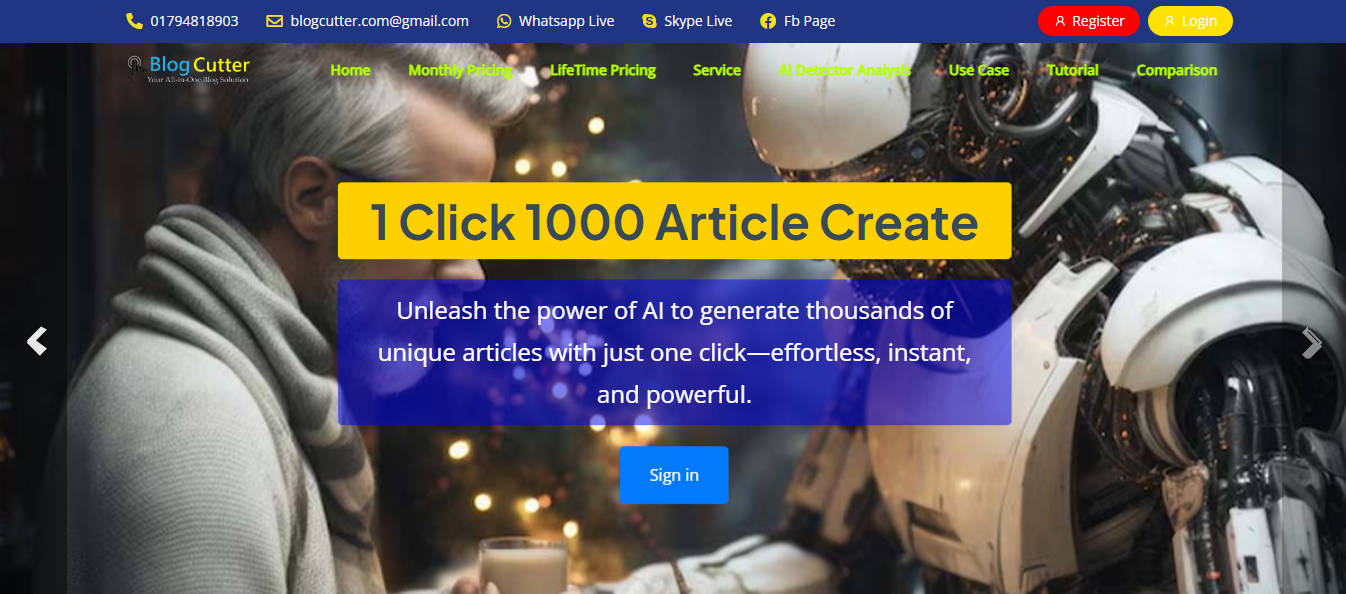Open the Use Case menu item
Image resolution: width=1346 pixels, height=594 pixels.
click(x=979, y=70)
